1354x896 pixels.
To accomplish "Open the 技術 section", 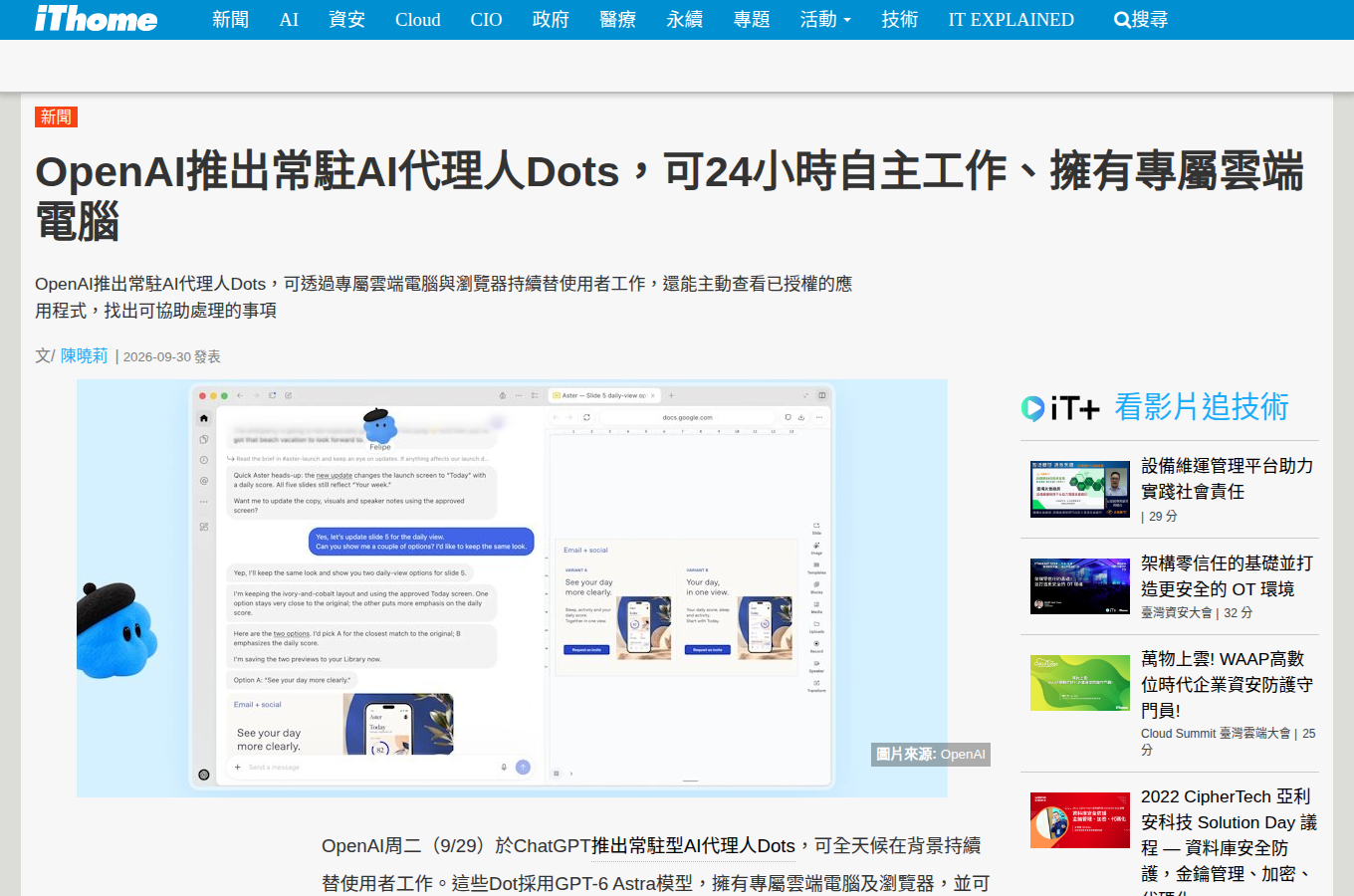I will (899, 20).
